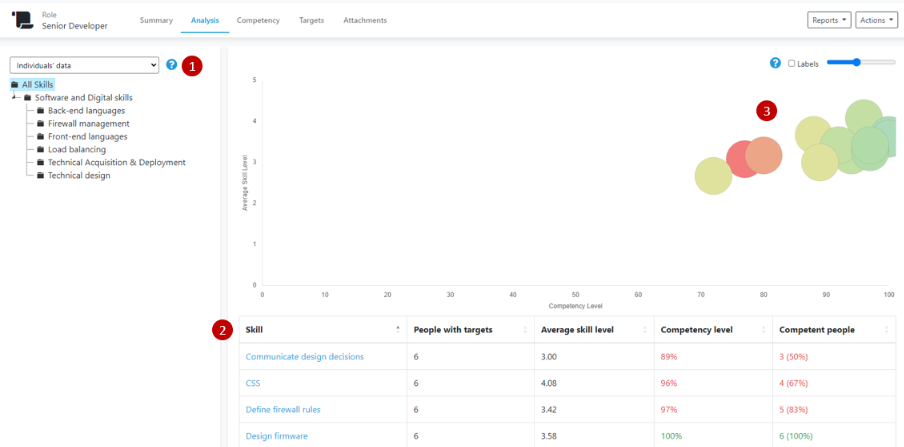
Task: Select Technical design in the skills tree
Action: (x=79, y=176)
